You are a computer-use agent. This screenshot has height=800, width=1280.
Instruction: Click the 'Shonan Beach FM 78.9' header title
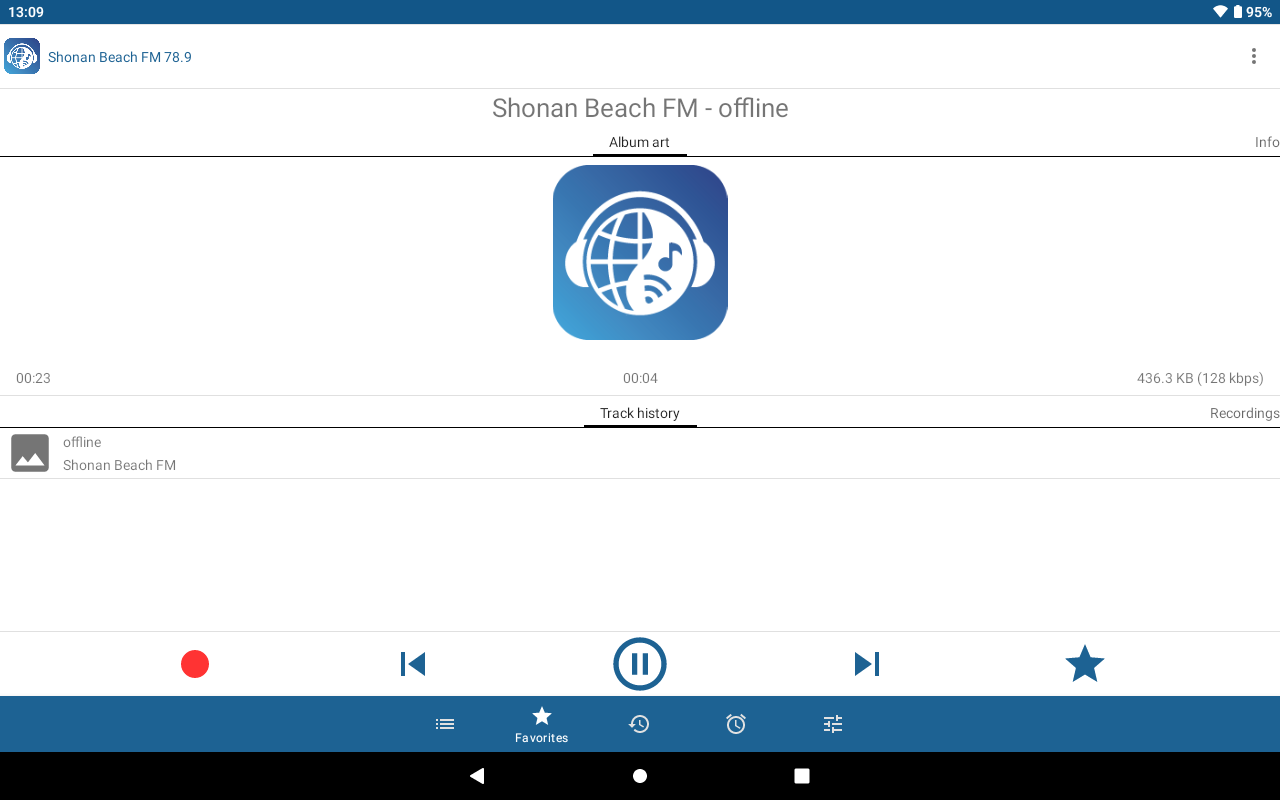pyautogui.click(x=120, y=57)
